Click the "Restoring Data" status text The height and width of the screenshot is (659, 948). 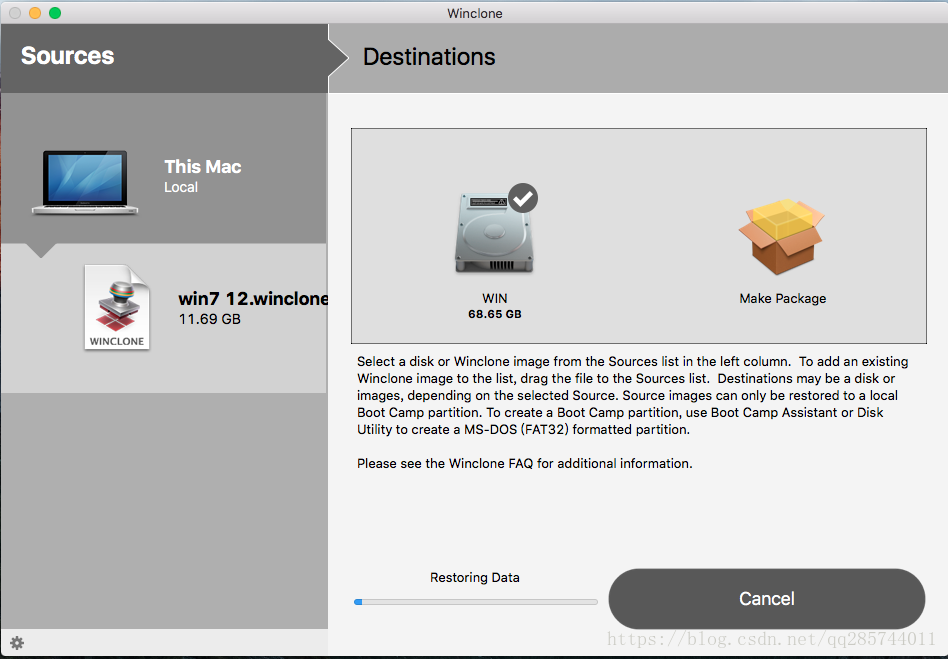pyautogui.click(x=475, y=577)
